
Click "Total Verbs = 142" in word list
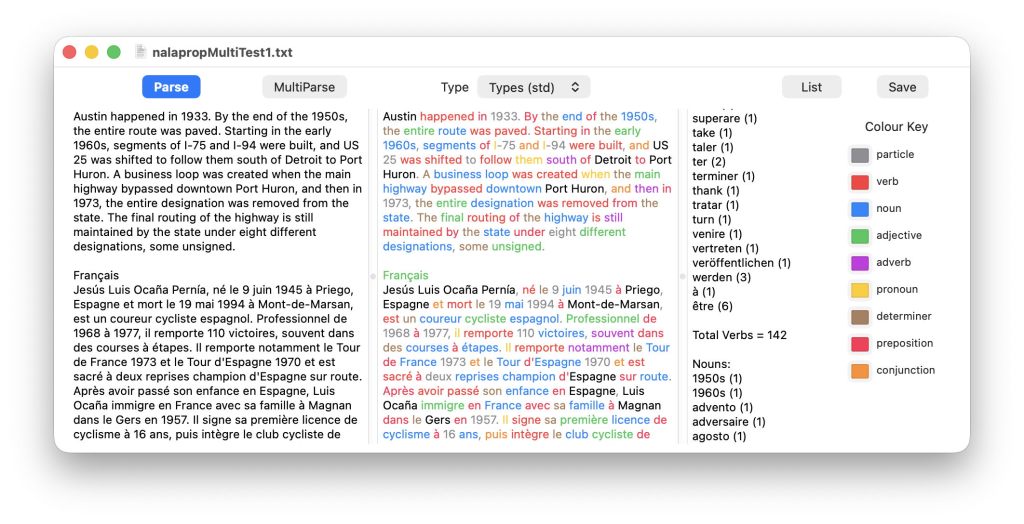[x=739, y=335]
